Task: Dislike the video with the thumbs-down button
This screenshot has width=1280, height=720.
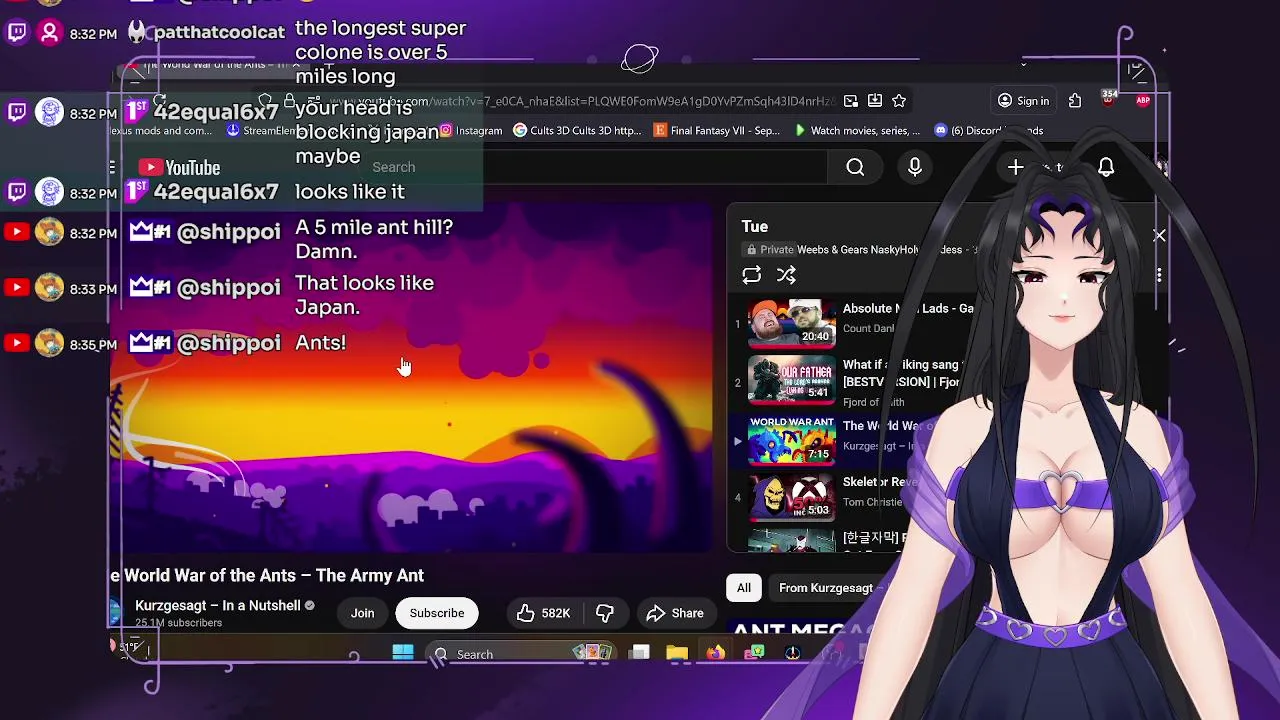Action: click(605, 613)
